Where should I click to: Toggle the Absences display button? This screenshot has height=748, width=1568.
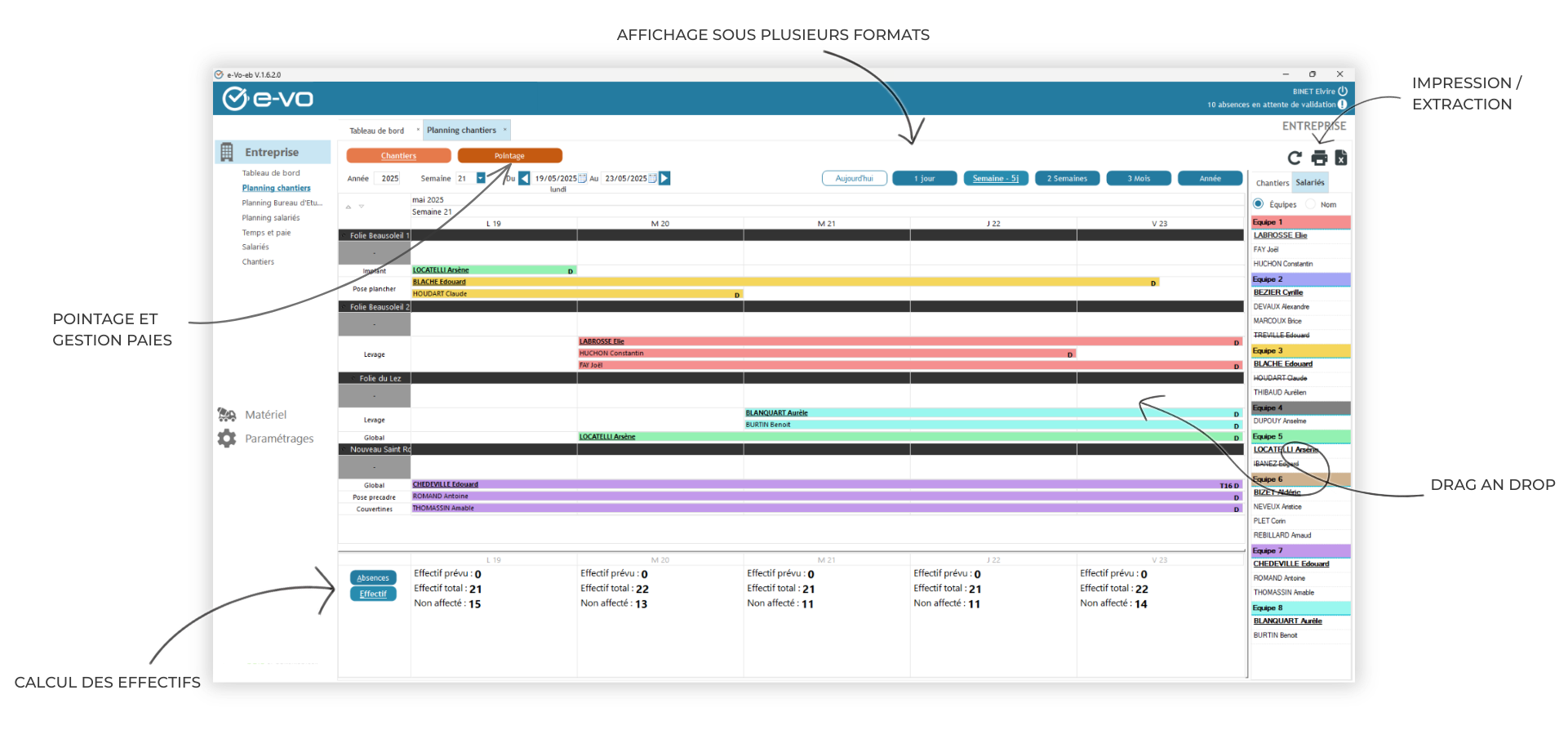point(373,577)
